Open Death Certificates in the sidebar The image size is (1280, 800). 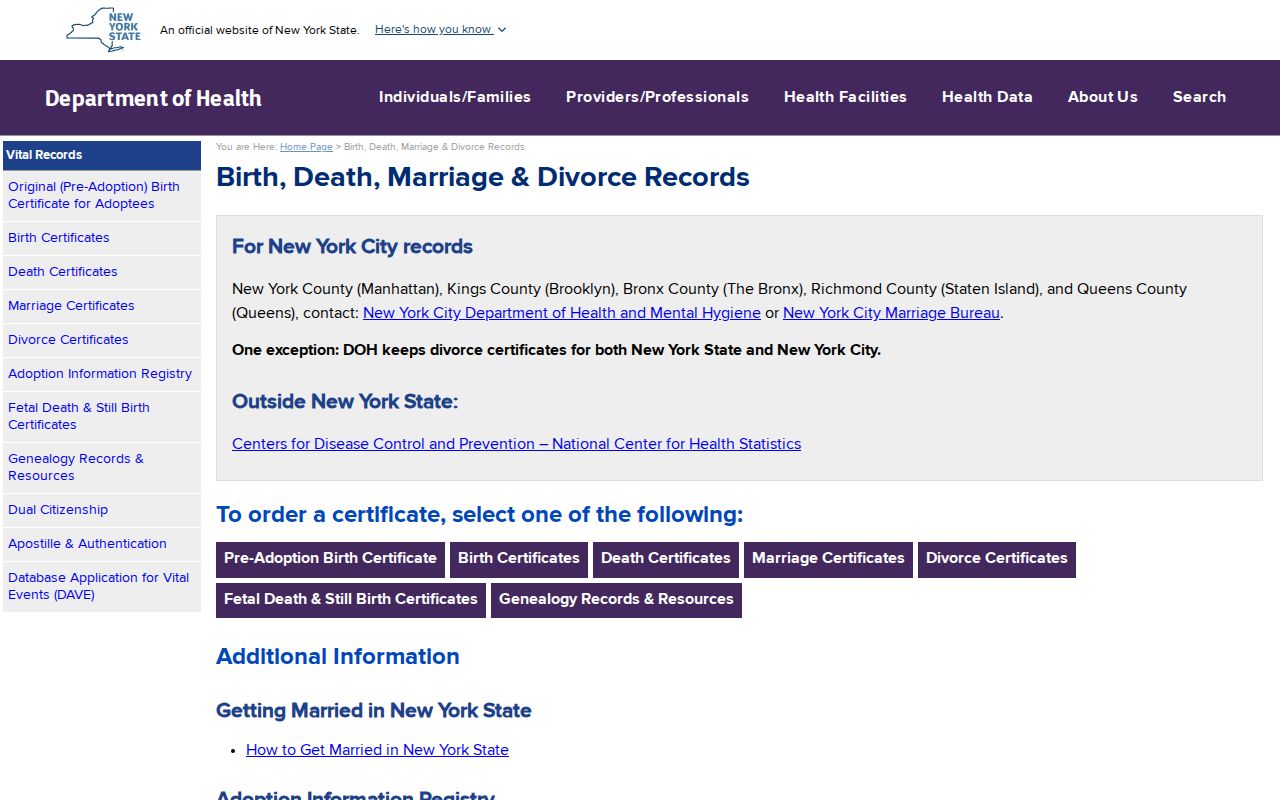[x=102, y=272]
